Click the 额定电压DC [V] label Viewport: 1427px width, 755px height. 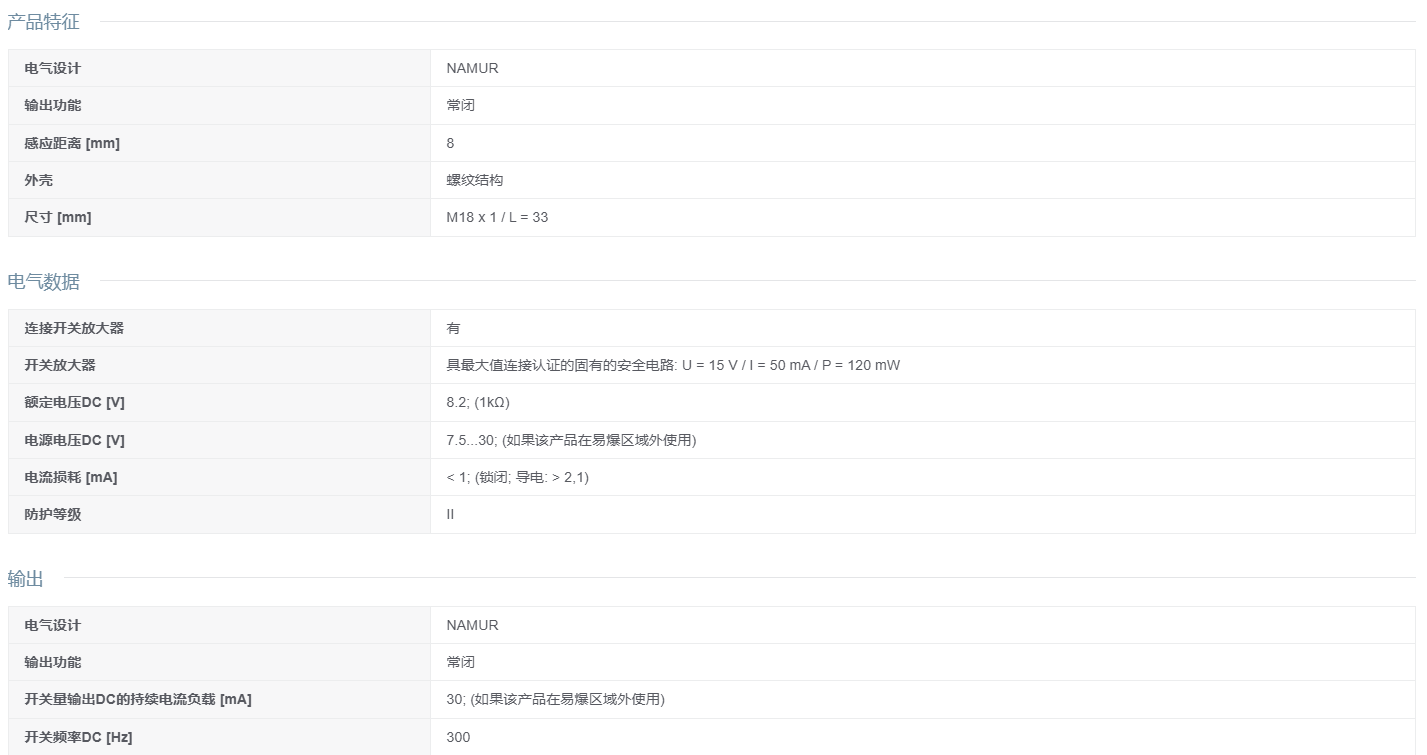pyautogui.click(x=75, y=402)
